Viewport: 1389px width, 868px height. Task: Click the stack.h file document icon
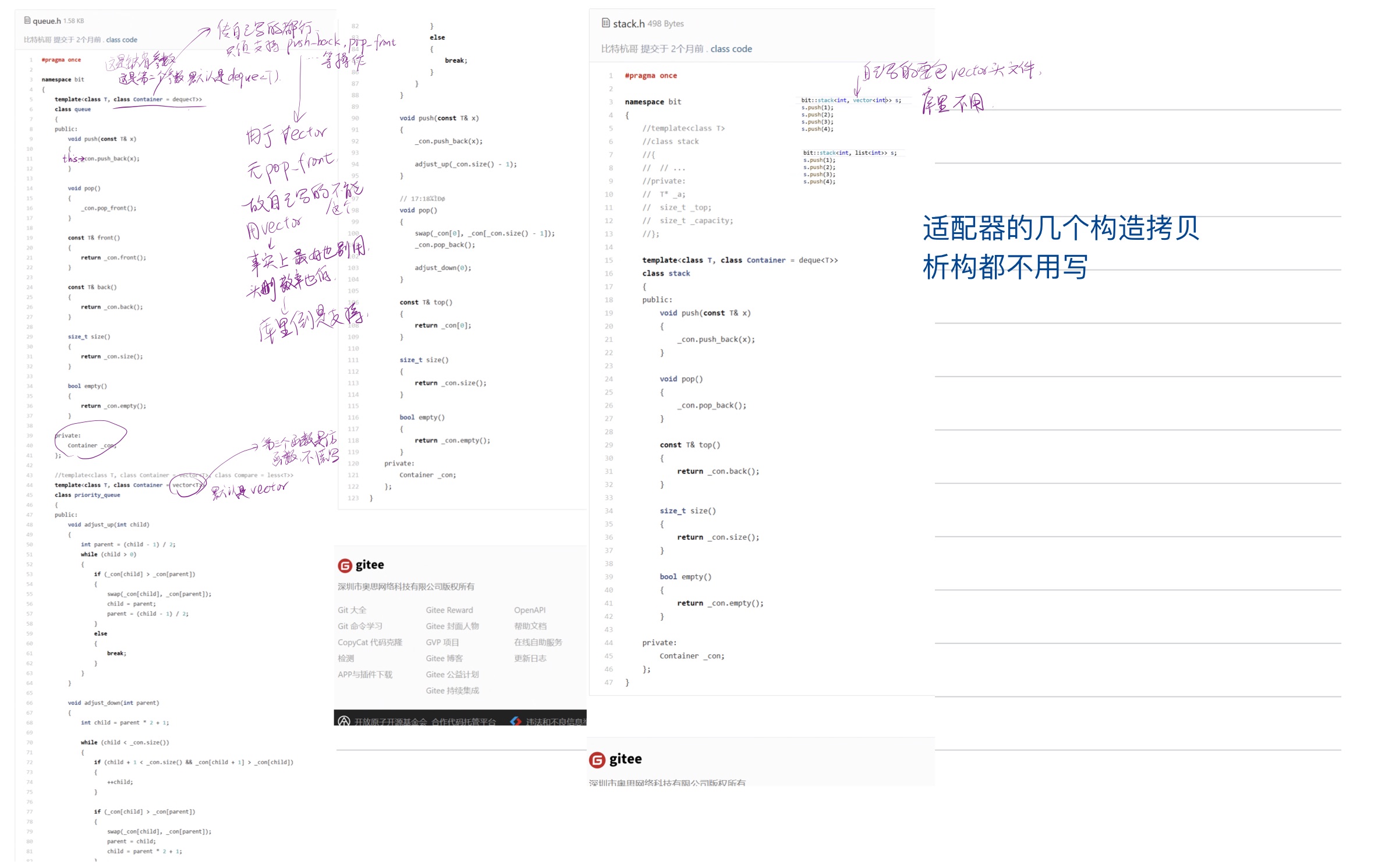click(605, 23)
